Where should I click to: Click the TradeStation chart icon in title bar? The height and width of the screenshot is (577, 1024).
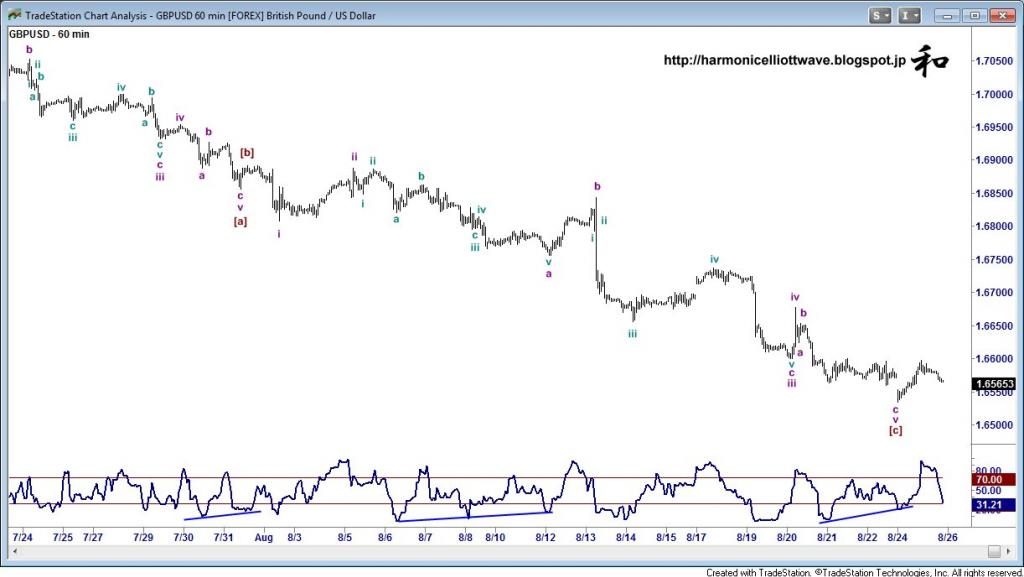[x=14, y=14]
